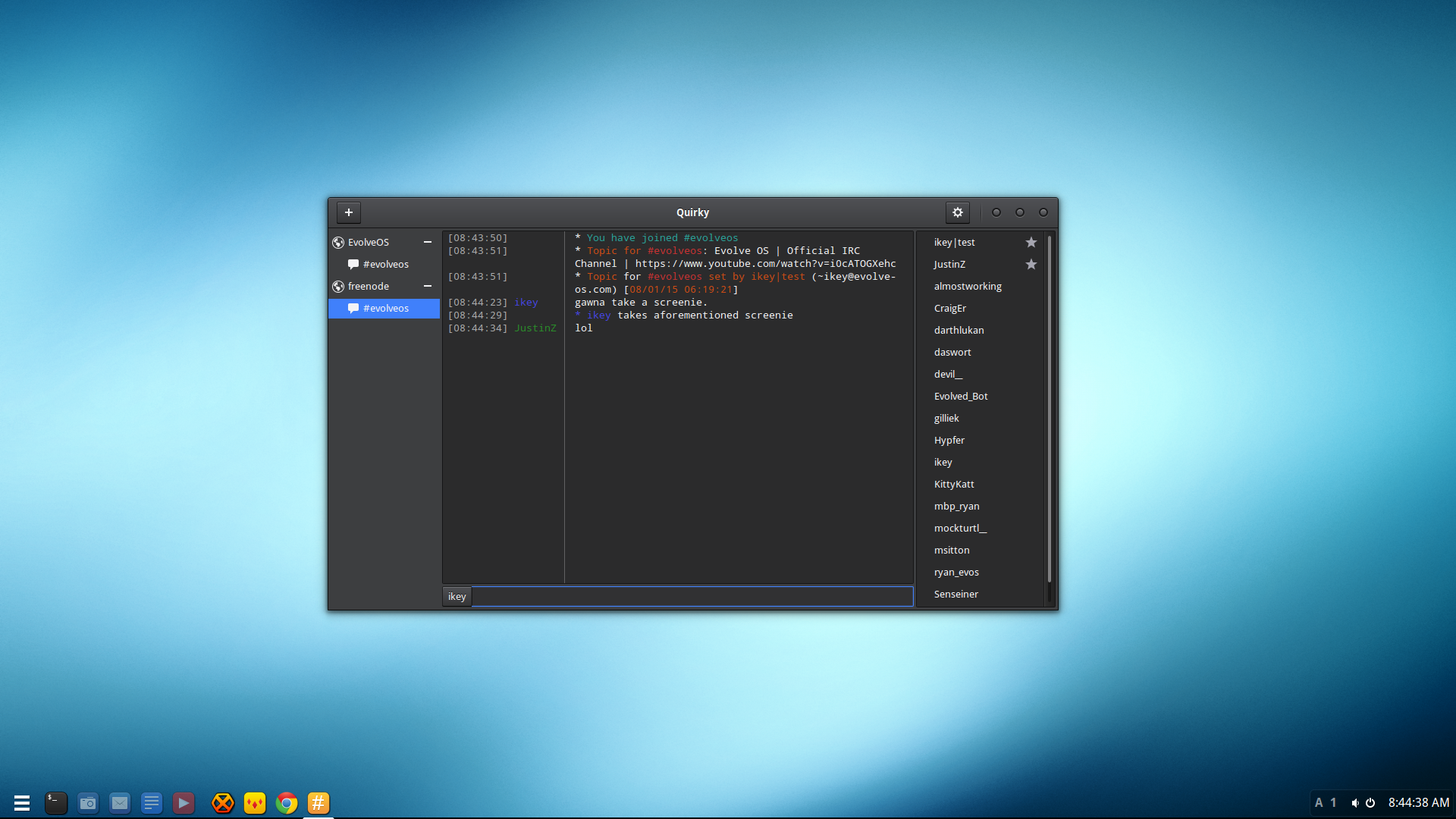Image resolution: width=1456 pixels, height=819 pixels.
Task: Open the text editor from the panel
Action: (x=152, y=803)
